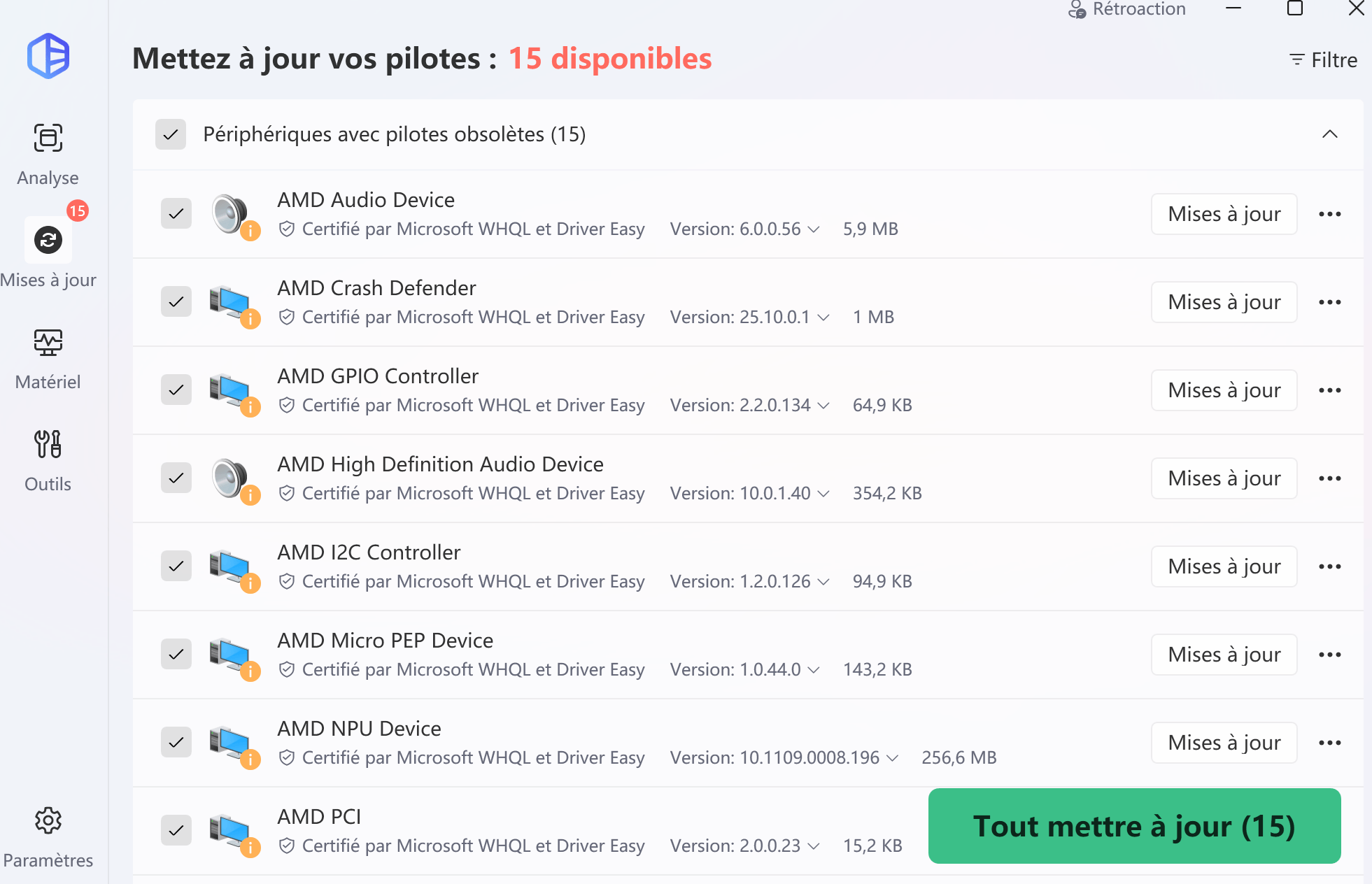The image size is (1372, 884).
Task: Open more options for AMD NPU Device
Action: [1329, 743]
